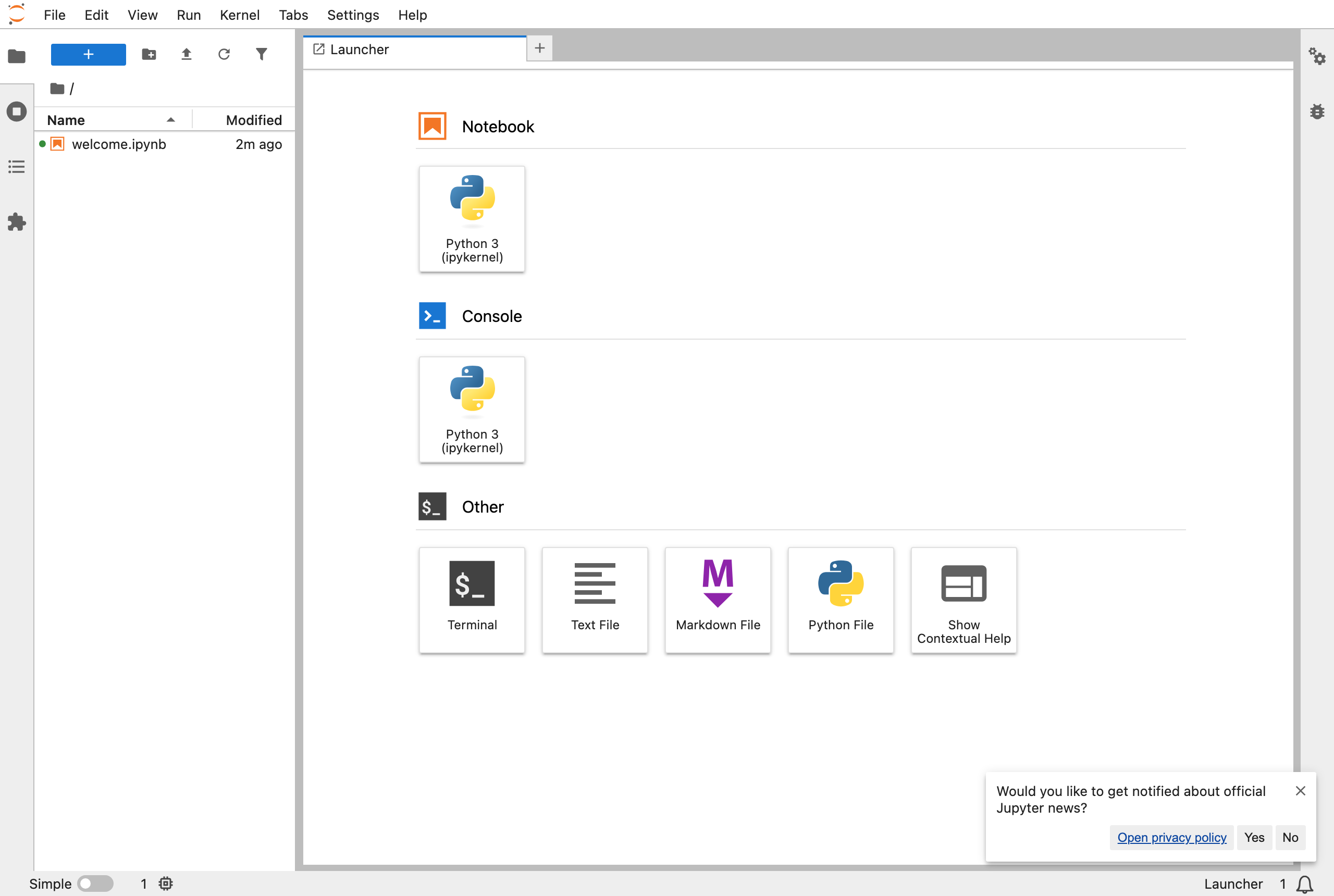This screenshot has width=1334, height=896.
Task: Open the File Browser sidebar panel
Action: tap(17, 56)
